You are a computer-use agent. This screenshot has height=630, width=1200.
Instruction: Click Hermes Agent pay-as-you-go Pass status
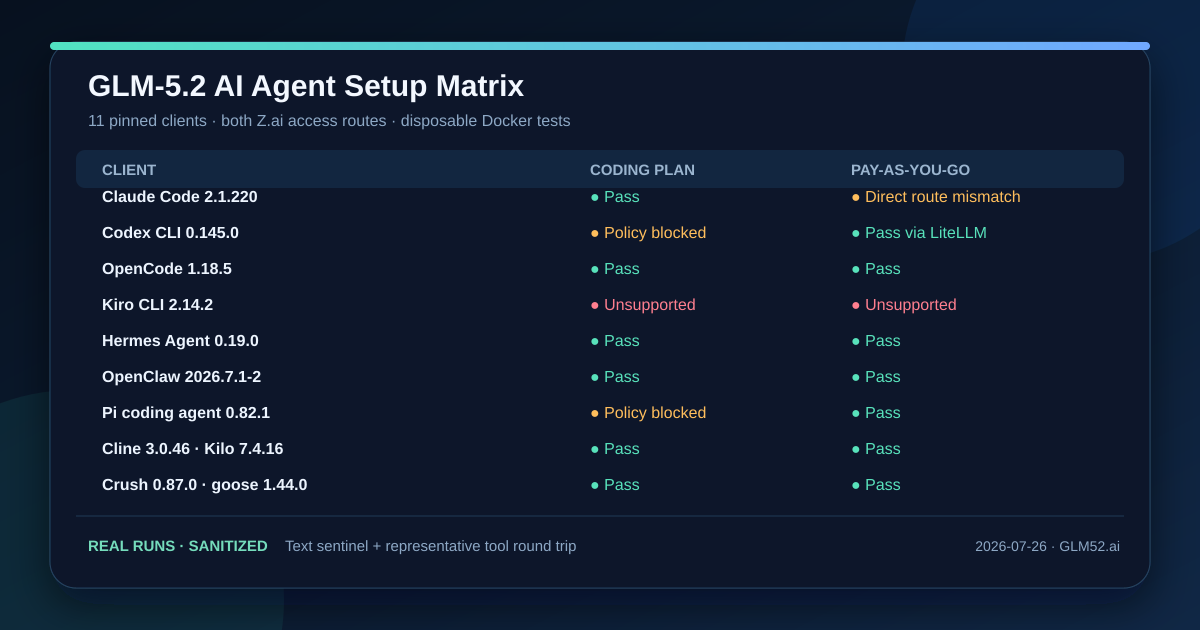click(x=876, y=341)
